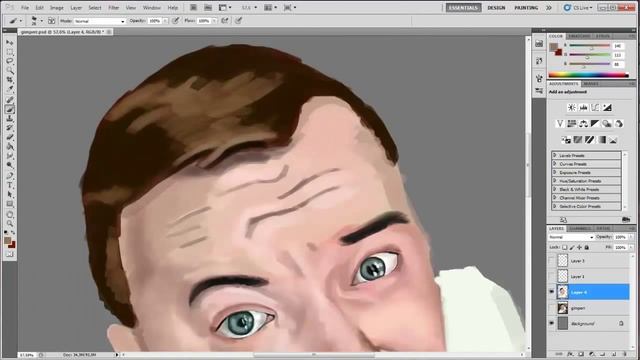Open the File menu
Screen dimensions: 640x360
pyautogui.click(x=25, y=8)
